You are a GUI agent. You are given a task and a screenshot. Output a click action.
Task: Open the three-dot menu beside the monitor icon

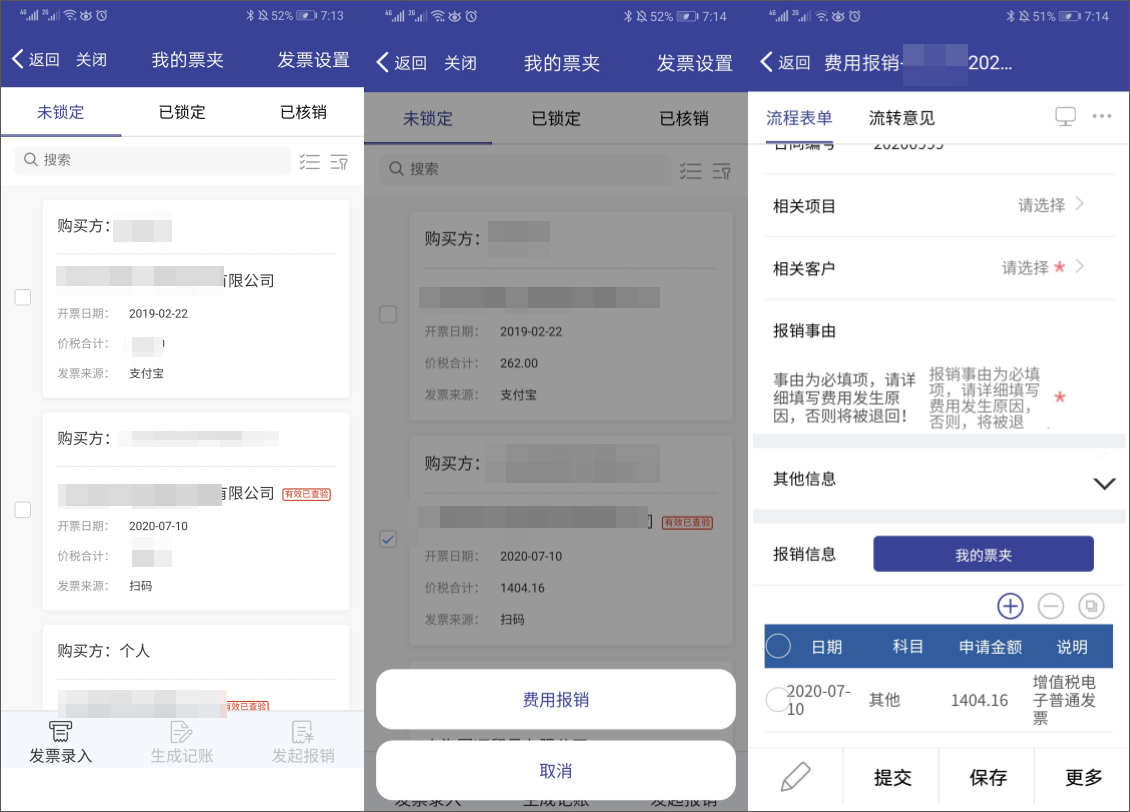[x=1102, y=117]
